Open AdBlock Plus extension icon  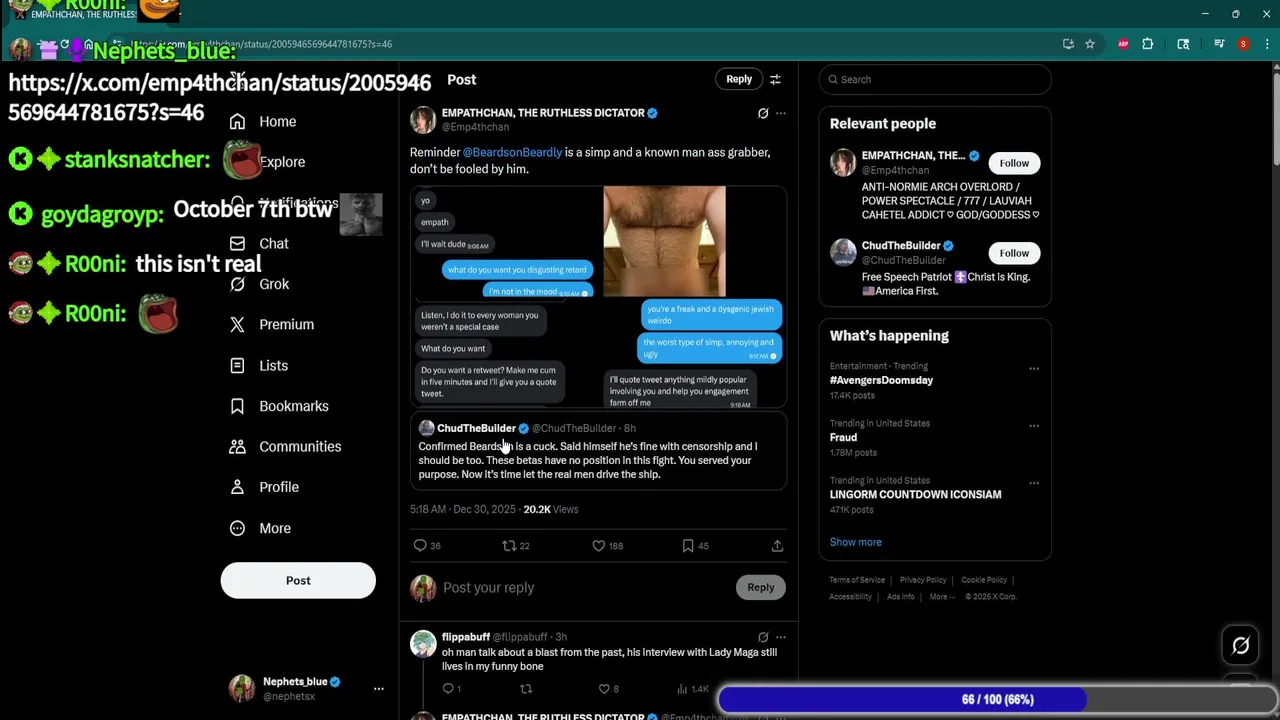1123,44
